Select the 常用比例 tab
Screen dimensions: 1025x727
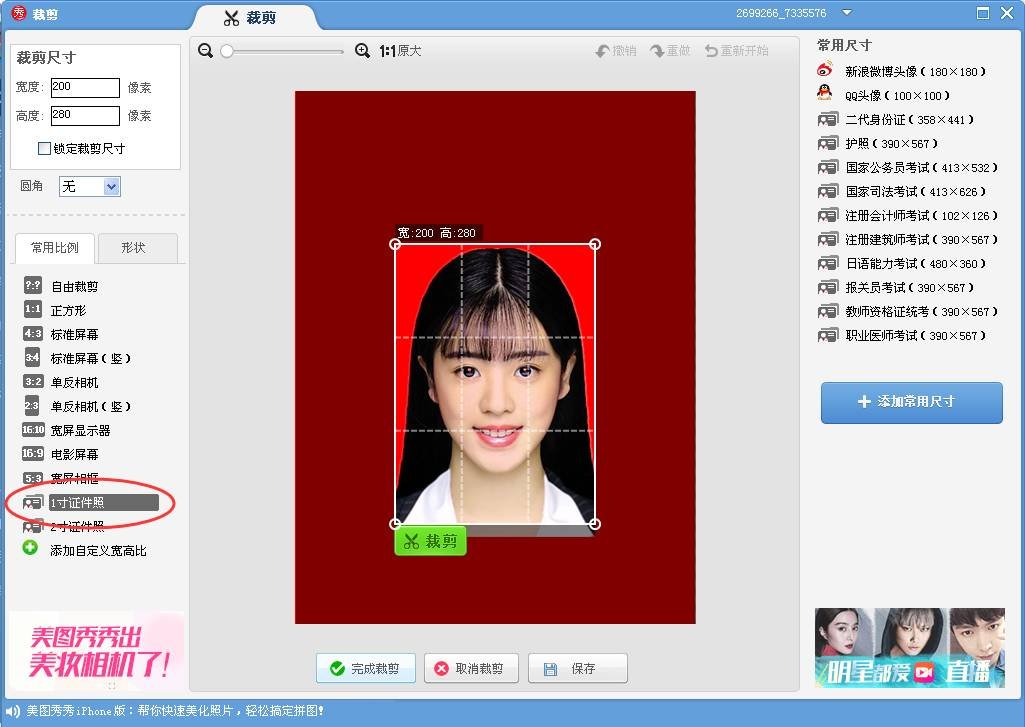click(x=54, y=248)
